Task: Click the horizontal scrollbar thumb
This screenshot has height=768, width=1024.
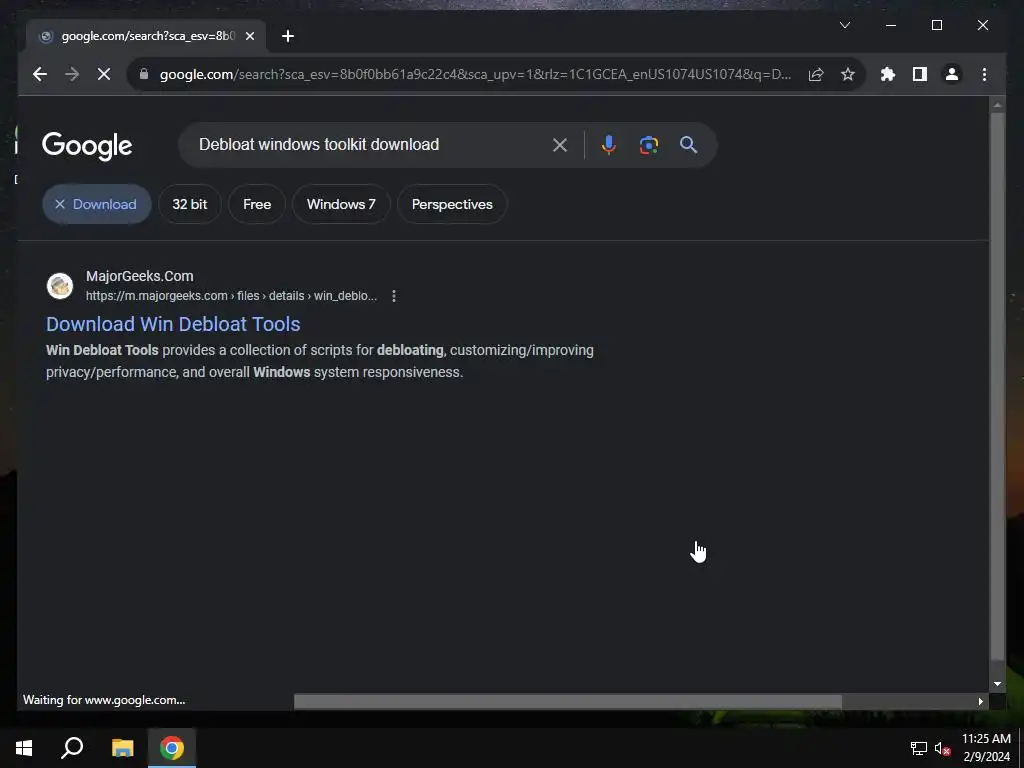Action: 568,701
